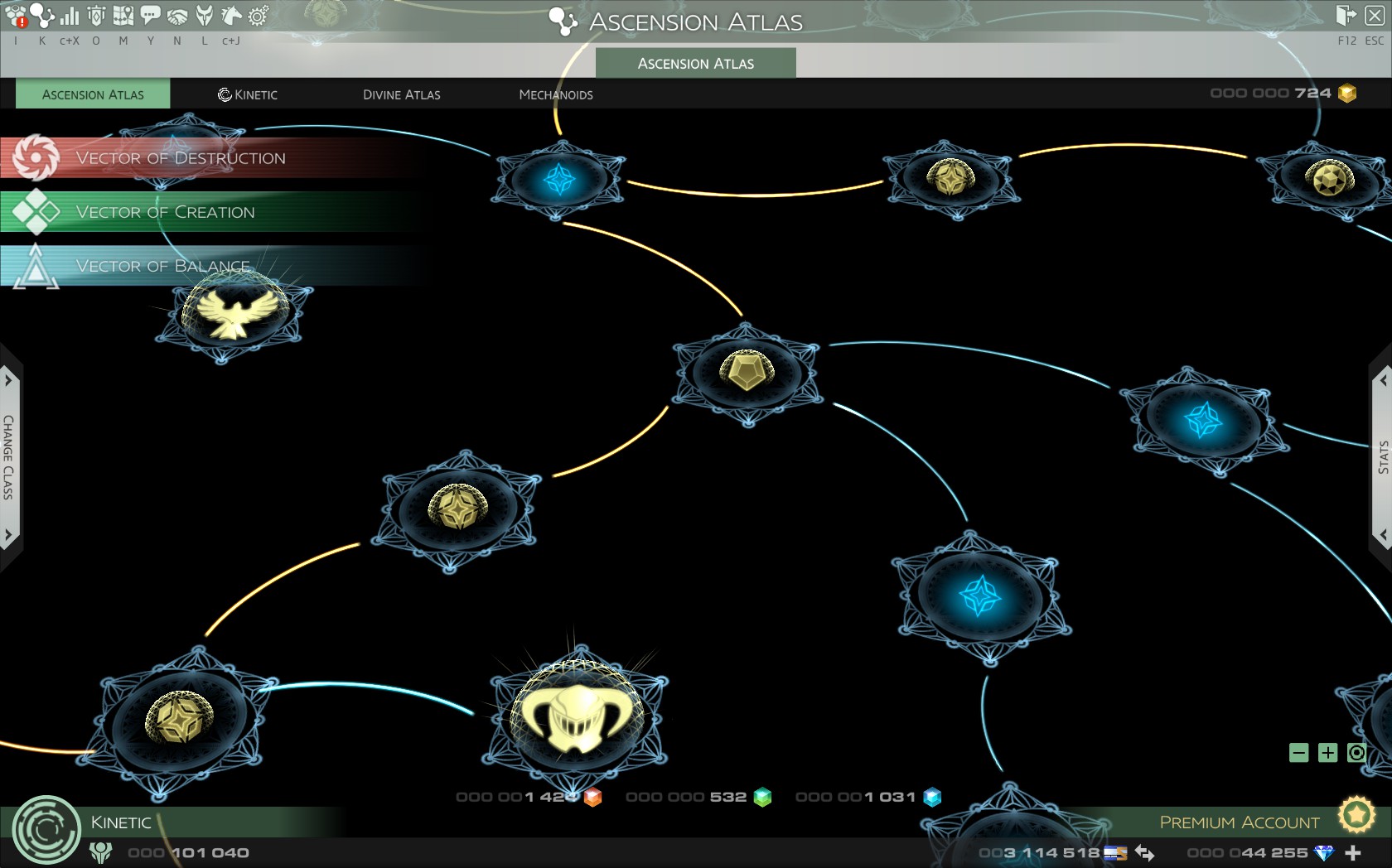
Task: Click the Kinetic class name label
Action: [121, 822]
